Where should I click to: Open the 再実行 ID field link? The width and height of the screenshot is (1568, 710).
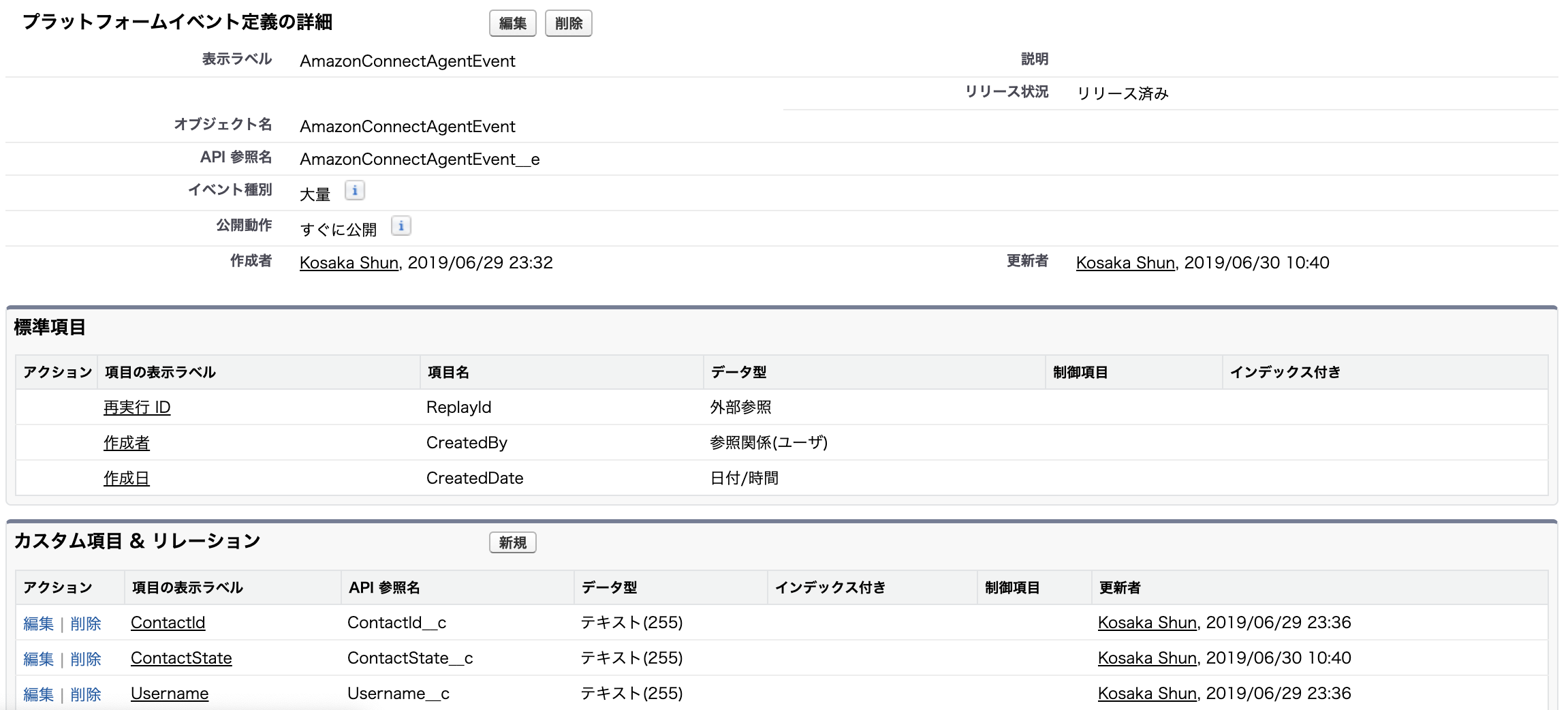[137, 407]
